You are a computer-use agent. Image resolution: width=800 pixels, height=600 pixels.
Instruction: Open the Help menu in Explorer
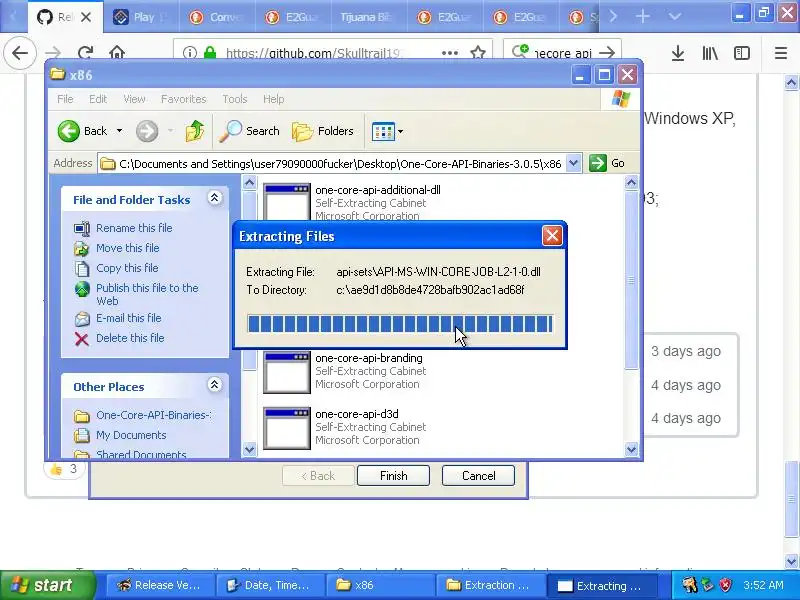[x=273, y=99]
